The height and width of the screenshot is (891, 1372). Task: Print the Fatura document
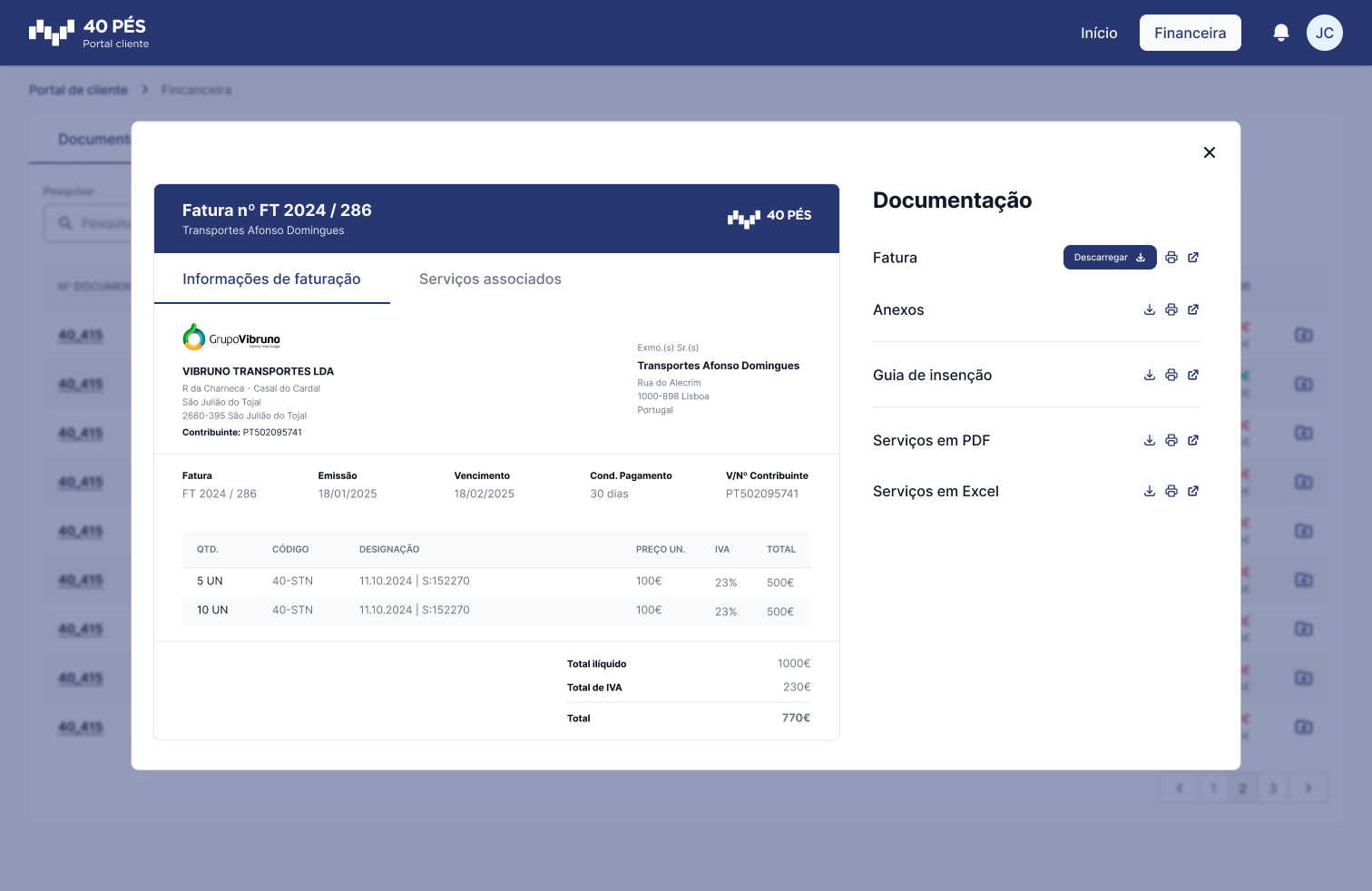(x=1171, y=257)
